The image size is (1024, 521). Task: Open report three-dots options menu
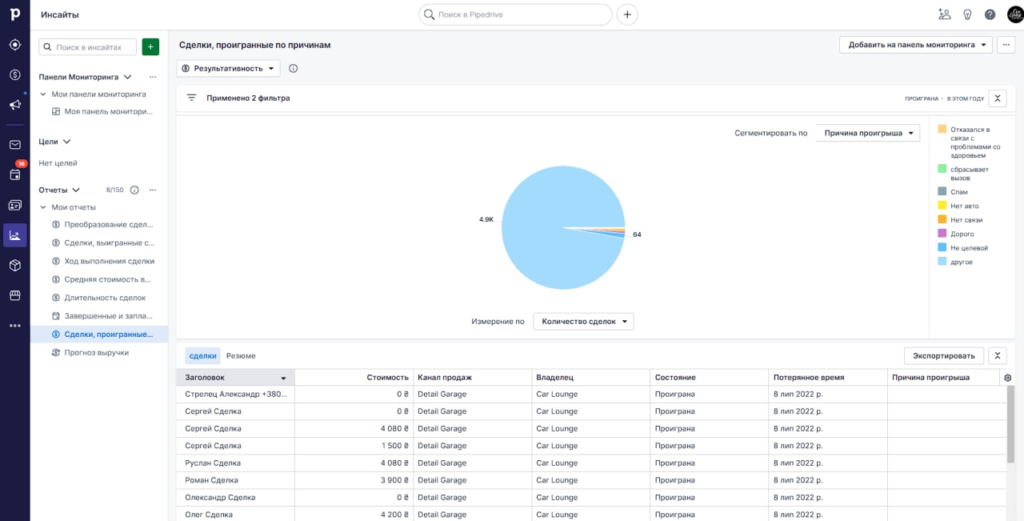(1006, 45)
